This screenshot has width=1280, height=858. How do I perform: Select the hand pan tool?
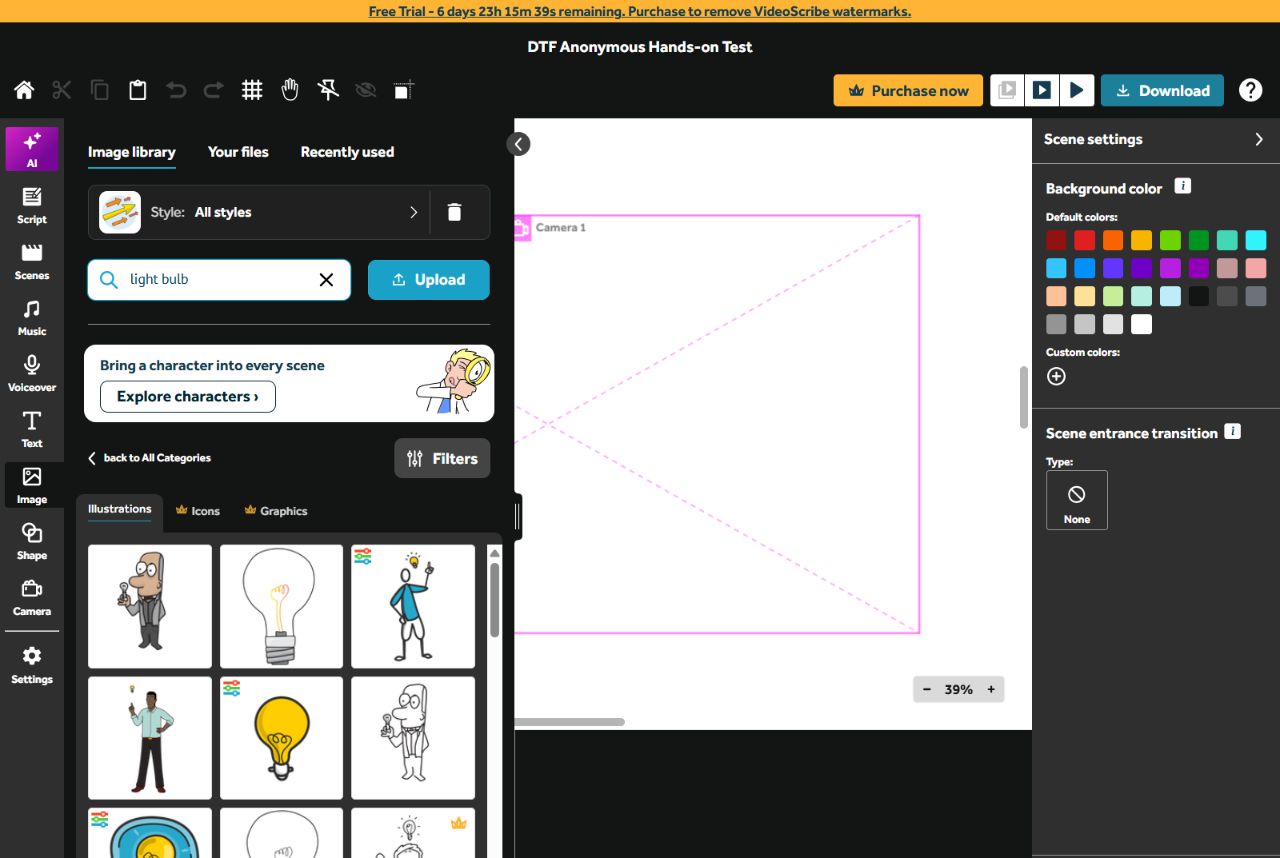(x=290, y=90)
